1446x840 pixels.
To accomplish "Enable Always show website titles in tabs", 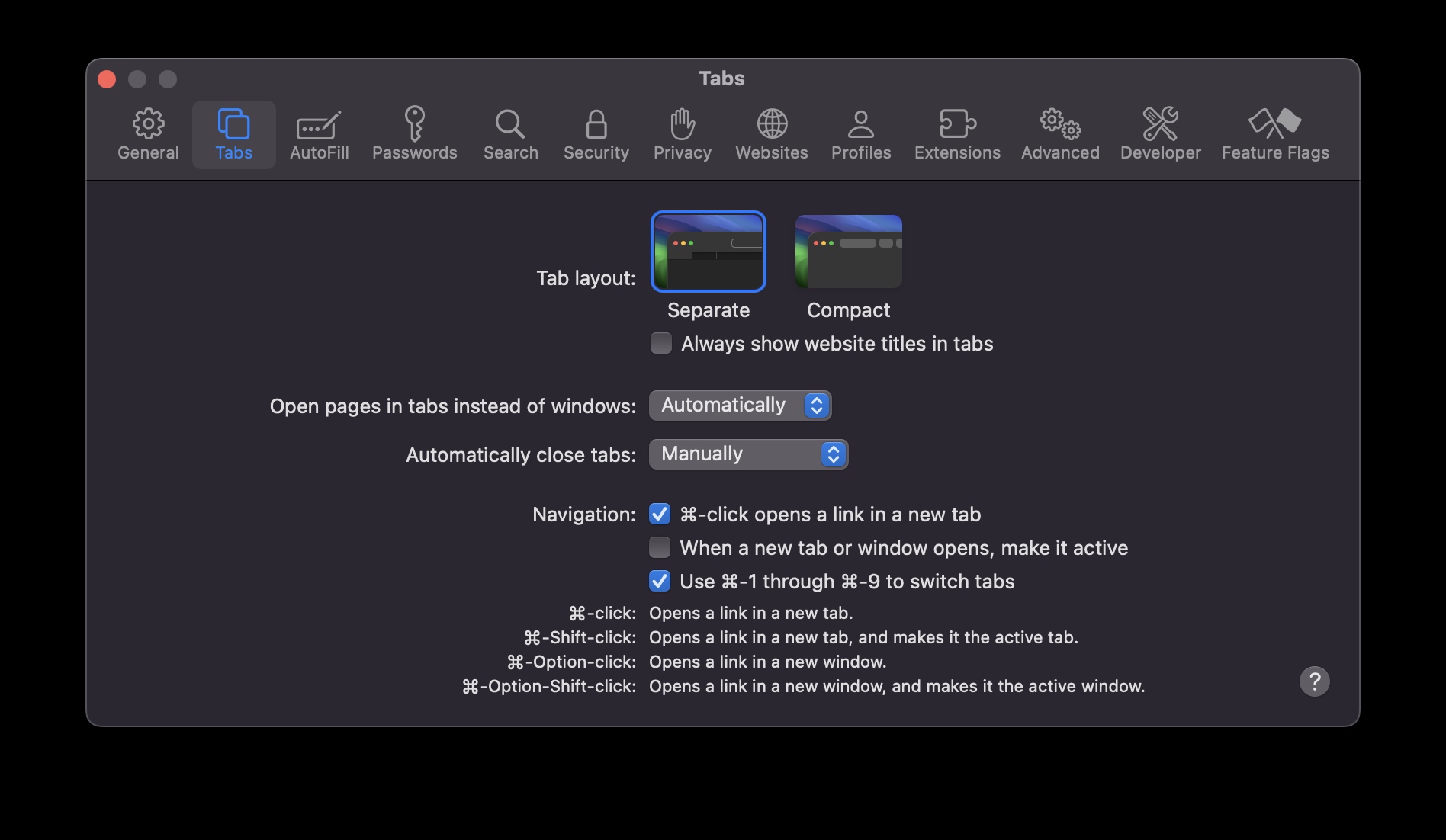I will point(661,343).
